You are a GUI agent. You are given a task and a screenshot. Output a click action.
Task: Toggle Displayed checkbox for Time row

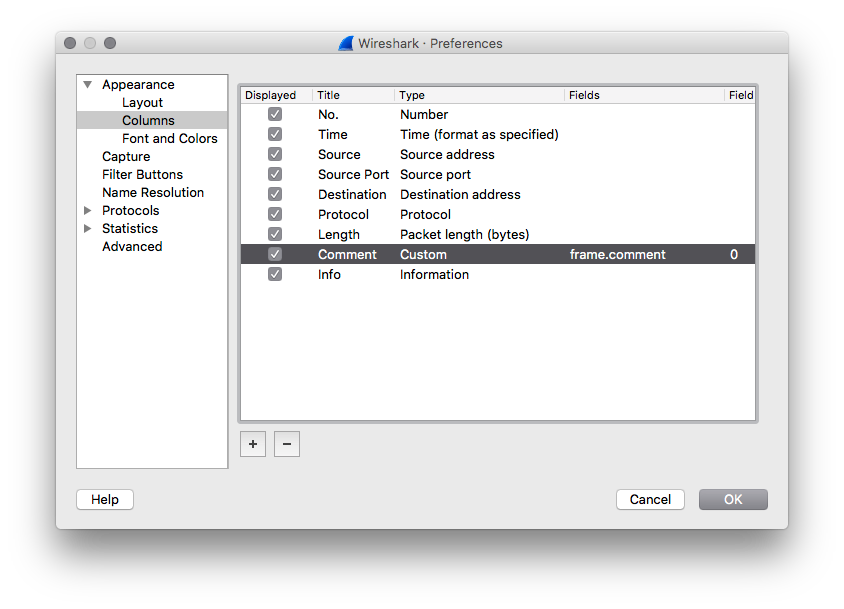(275, 134)
